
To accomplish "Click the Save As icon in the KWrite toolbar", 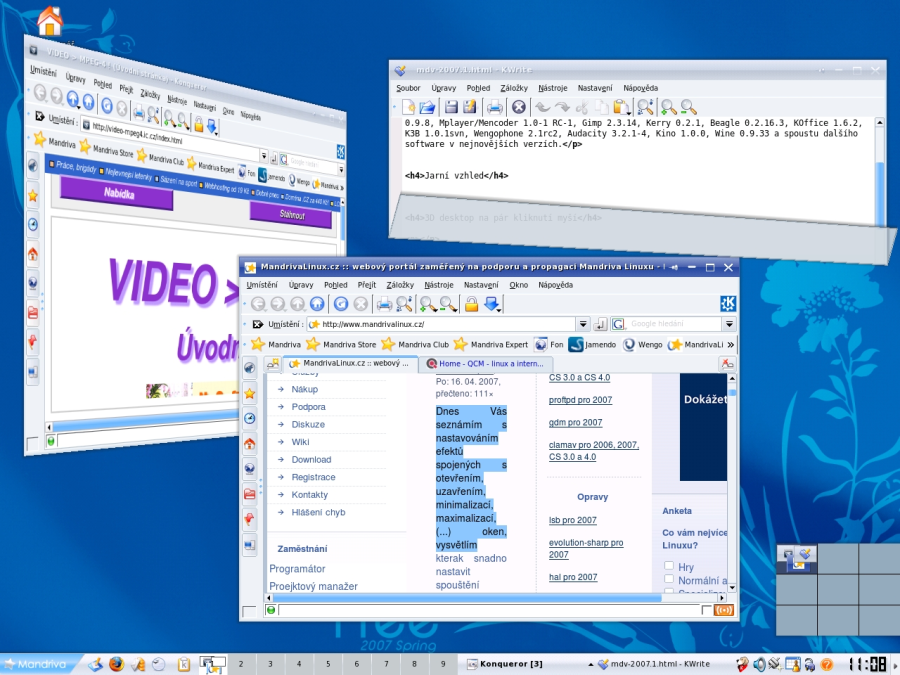I will click(x=470, y=107).
